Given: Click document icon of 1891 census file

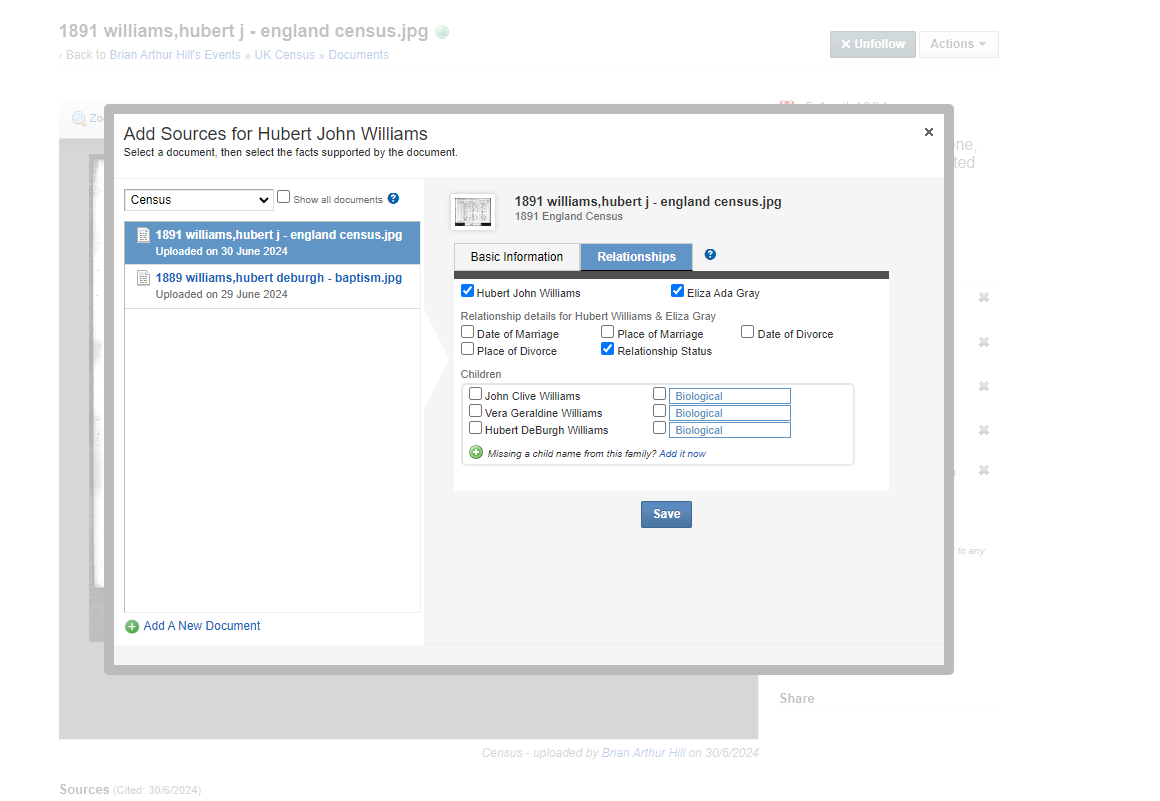Looking at the screenshot, I should click(143, 236).
